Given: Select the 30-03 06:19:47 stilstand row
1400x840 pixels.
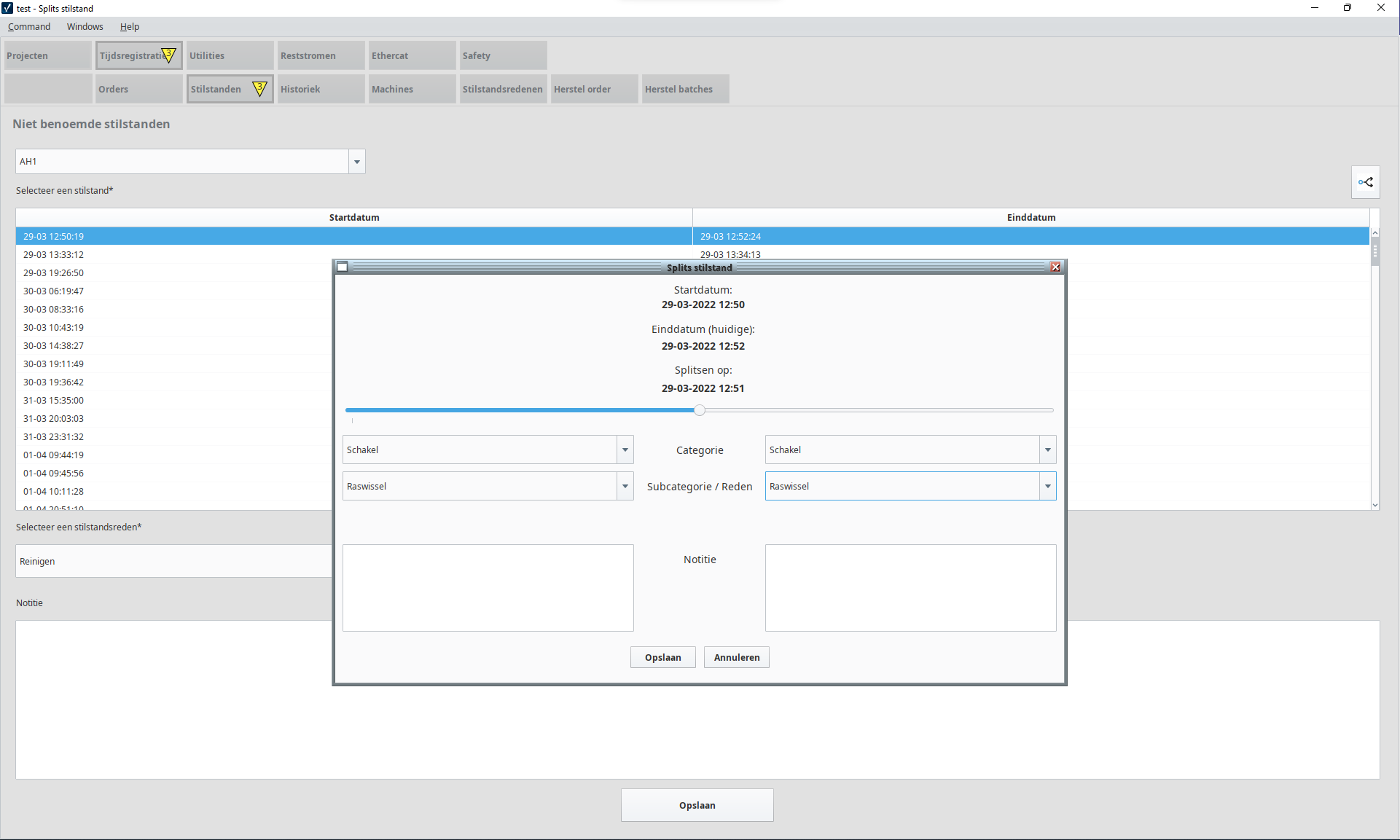Looking at the screenshot, I should (54, 291).
